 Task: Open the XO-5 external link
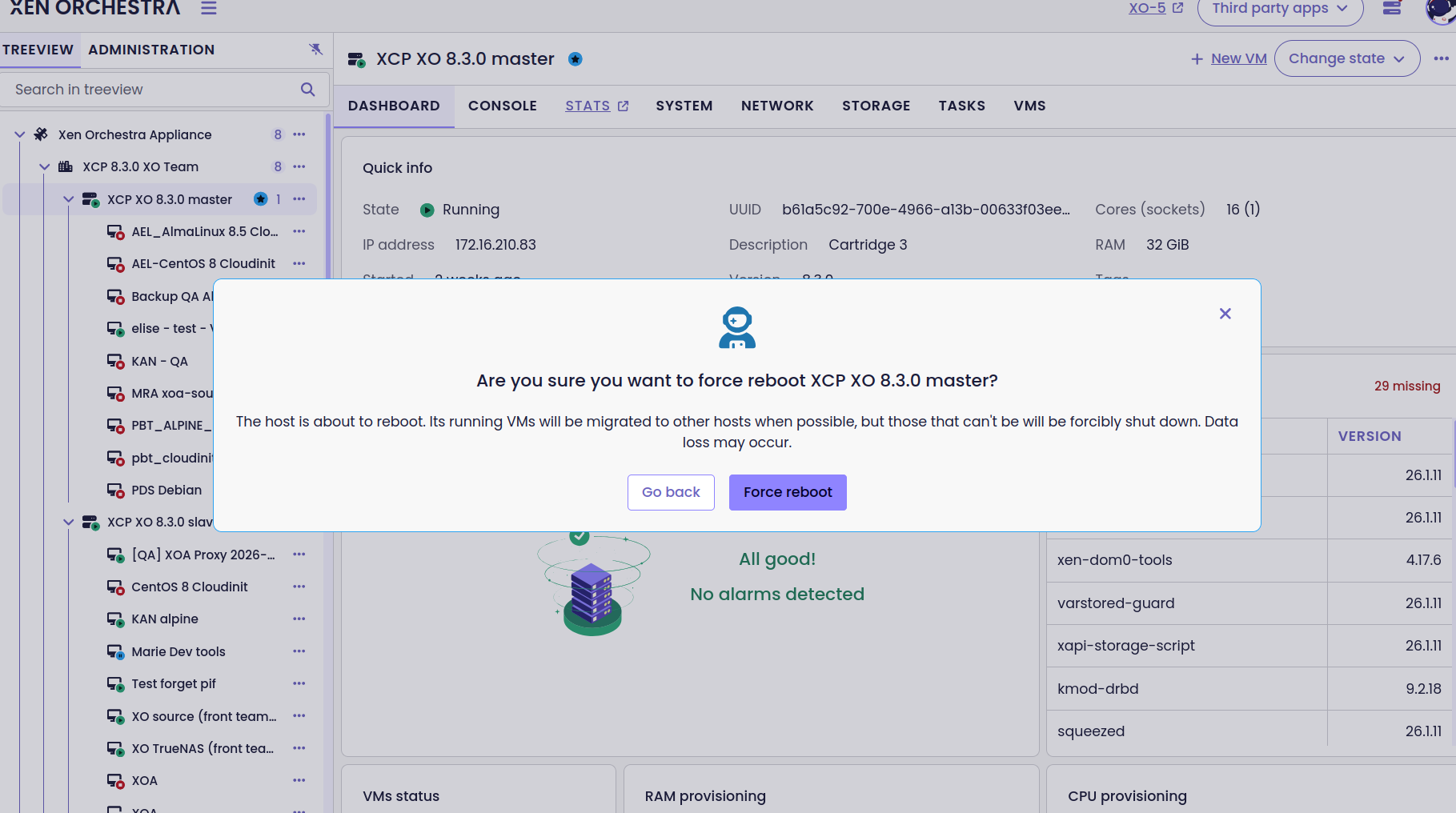pos(1155,8)
